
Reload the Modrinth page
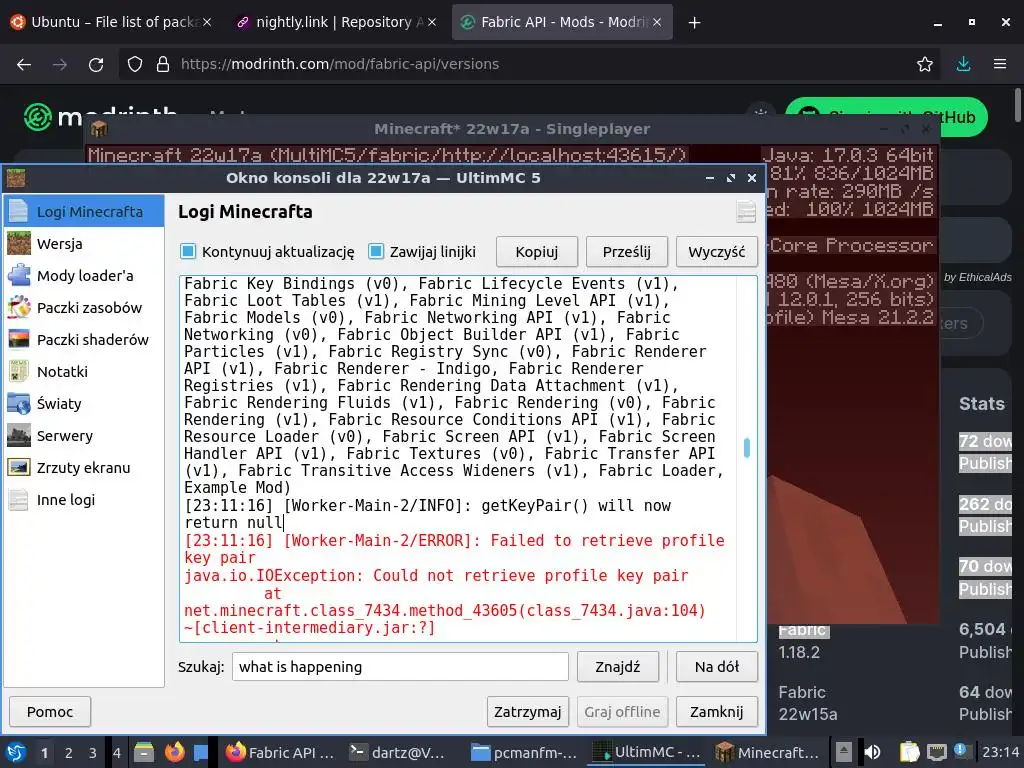(96, 64)
